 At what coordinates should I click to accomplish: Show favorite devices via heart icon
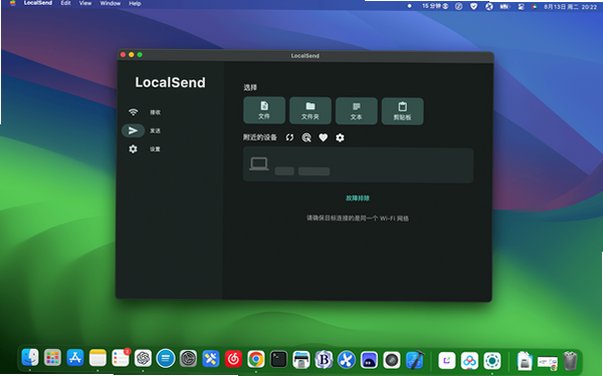click(x=323, y=137)
